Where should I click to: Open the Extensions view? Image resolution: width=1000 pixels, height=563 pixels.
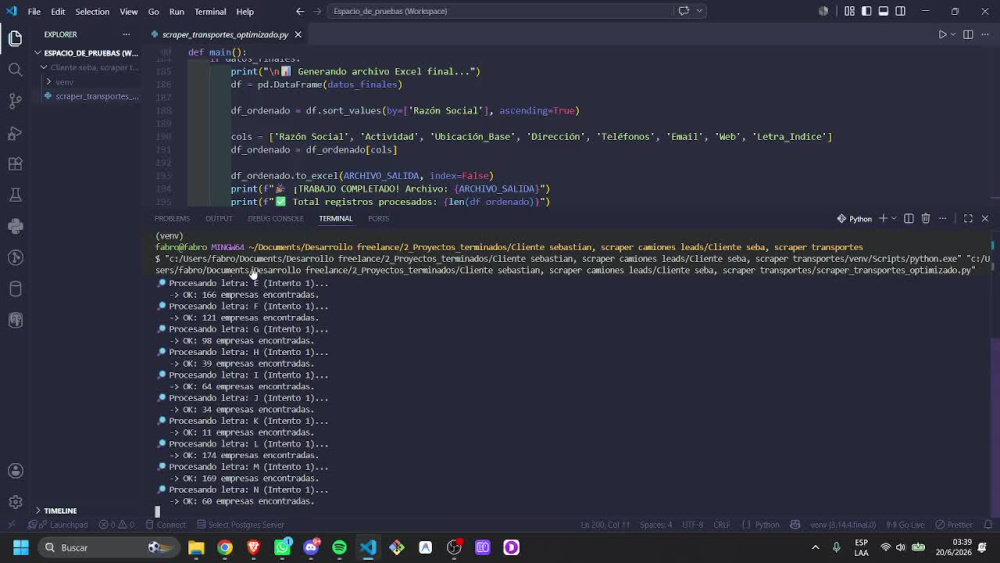15,164
